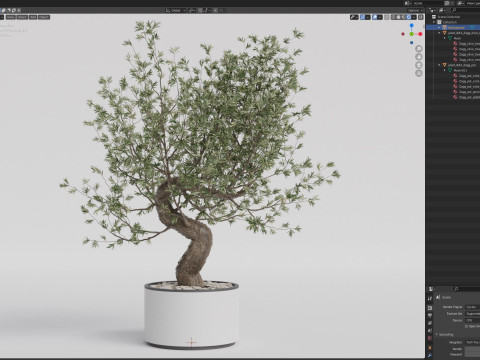Screen dimensions: 480x360
Task: Open the Object properties tab
Action: (430, 347)
